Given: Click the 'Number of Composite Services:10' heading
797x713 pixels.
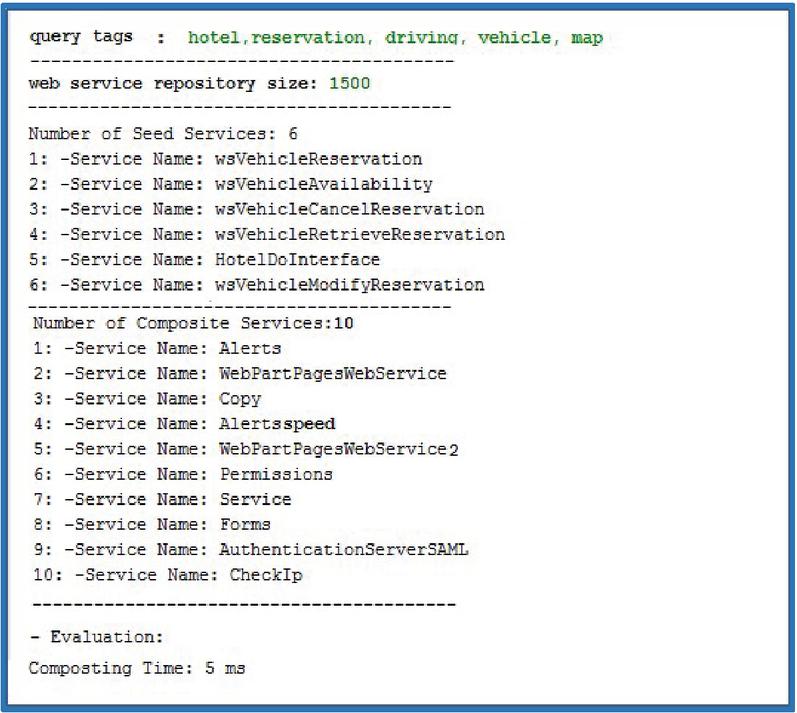Looking at the screenshot, I should tap(194, 324).
